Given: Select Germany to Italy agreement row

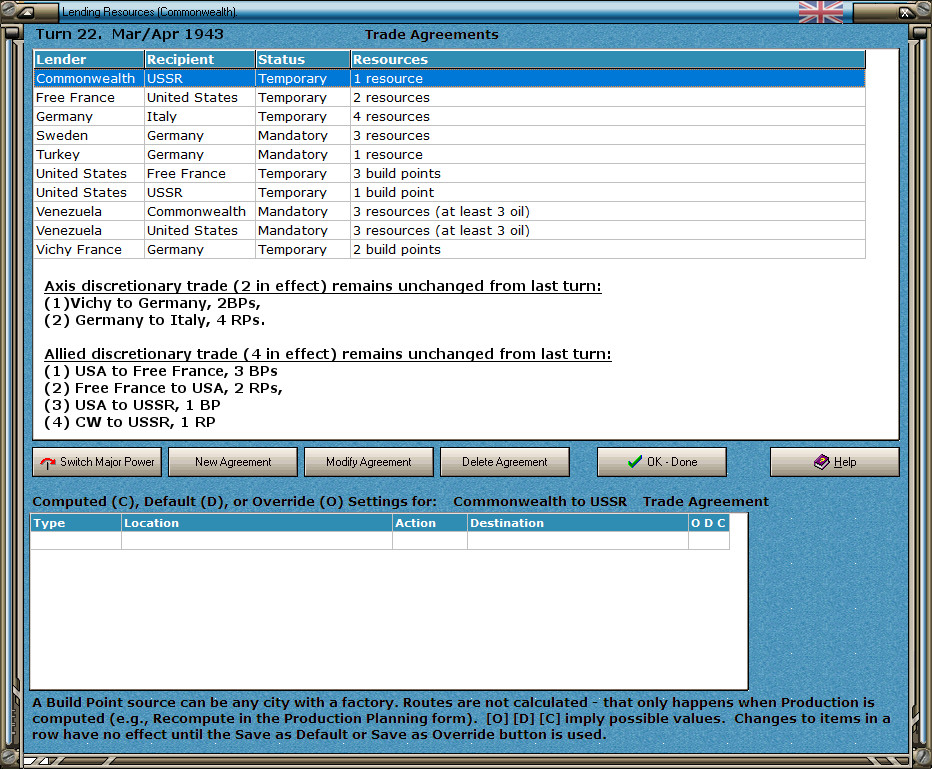Looking at the screenshot, I should pyautogui.click(x=449, y=116).
